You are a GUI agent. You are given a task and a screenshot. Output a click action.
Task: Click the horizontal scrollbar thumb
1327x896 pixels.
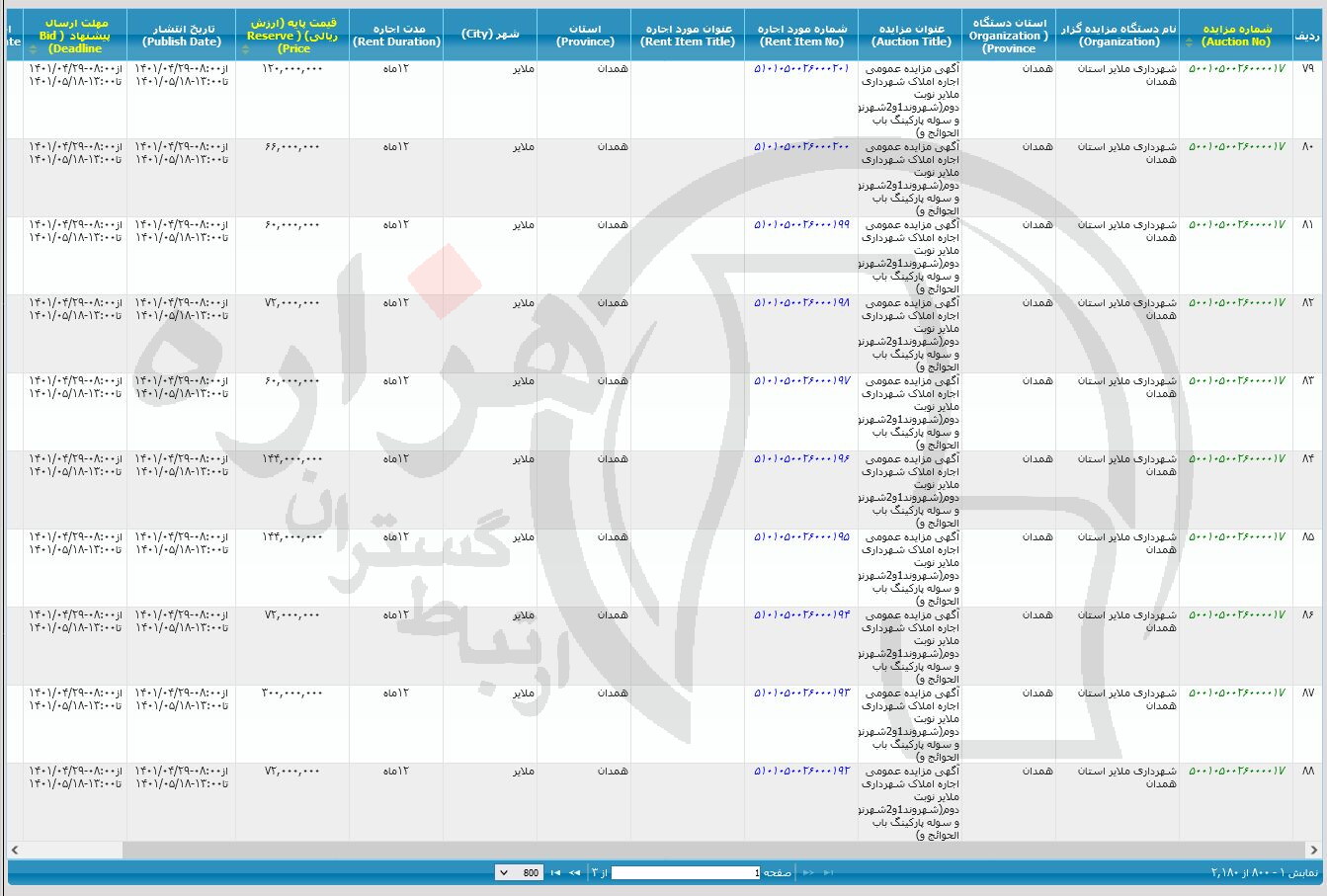point(711,850)
